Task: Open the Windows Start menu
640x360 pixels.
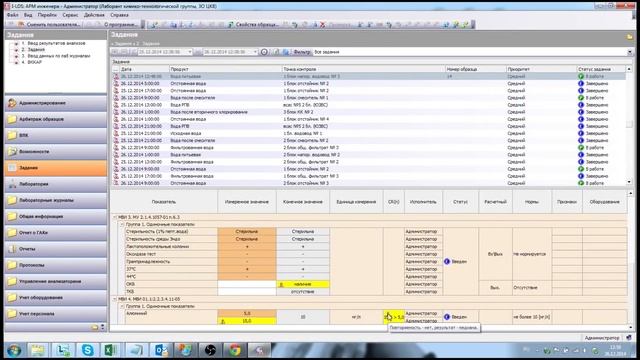Action: tap(14, 350)
